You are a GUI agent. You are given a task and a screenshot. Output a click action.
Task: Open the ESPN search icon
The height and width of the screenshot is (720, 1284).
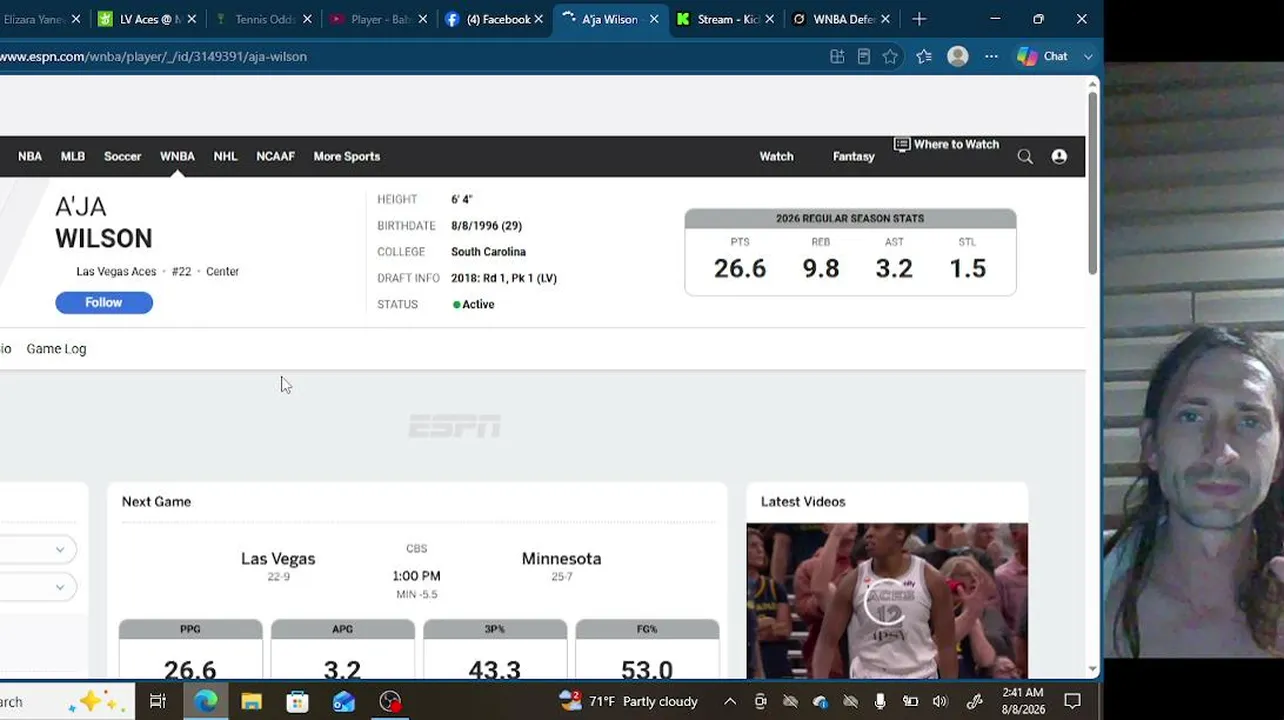click(1025, 156)
